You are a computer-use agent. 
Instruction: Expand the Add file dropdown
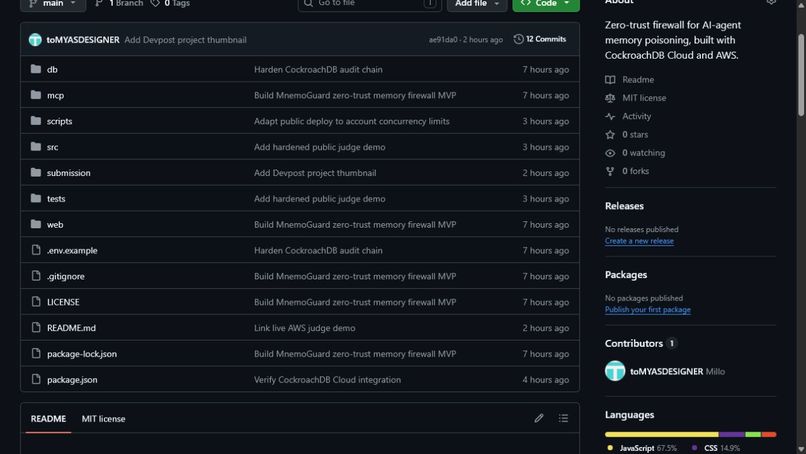pyautogui.click(x=477, y=4)
